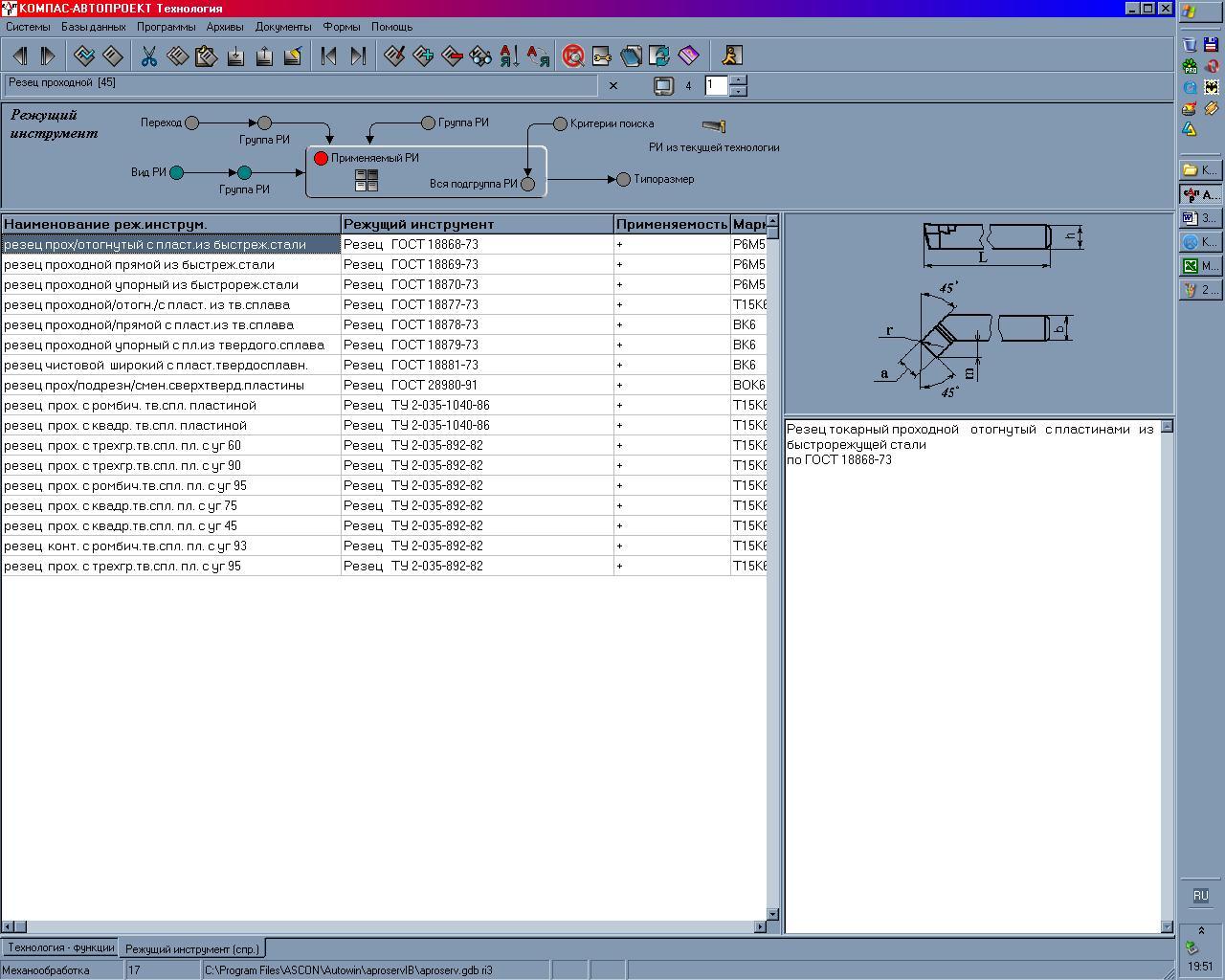1225x980 pixels.
Task: Click the Резец проходной [45] field
Action: tap(301, 86)
